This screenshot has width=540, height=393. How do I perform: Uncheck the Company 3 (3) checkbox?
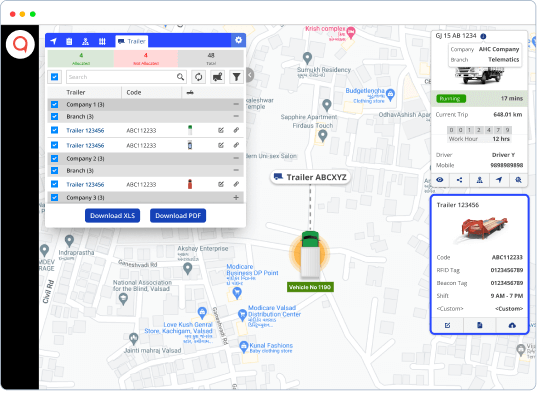(54, 198)
